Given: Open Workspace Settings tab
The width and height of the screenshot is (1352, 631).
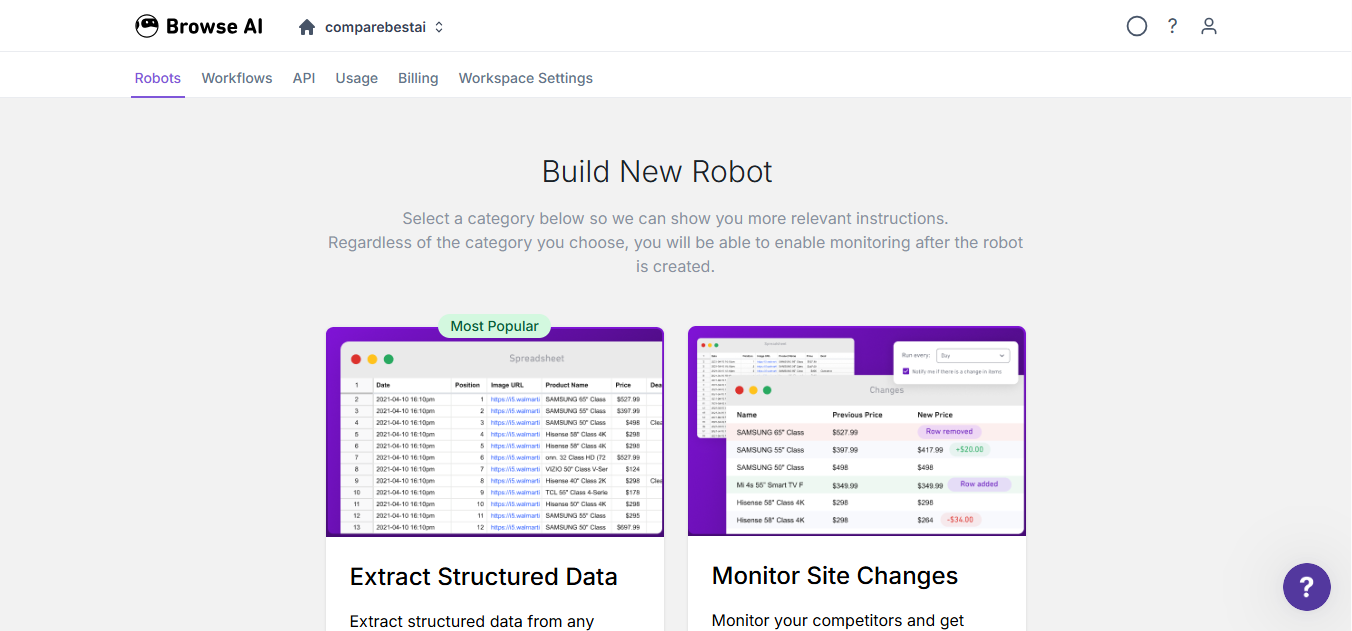Looking at the screenshot, I should tap(526, 78).
